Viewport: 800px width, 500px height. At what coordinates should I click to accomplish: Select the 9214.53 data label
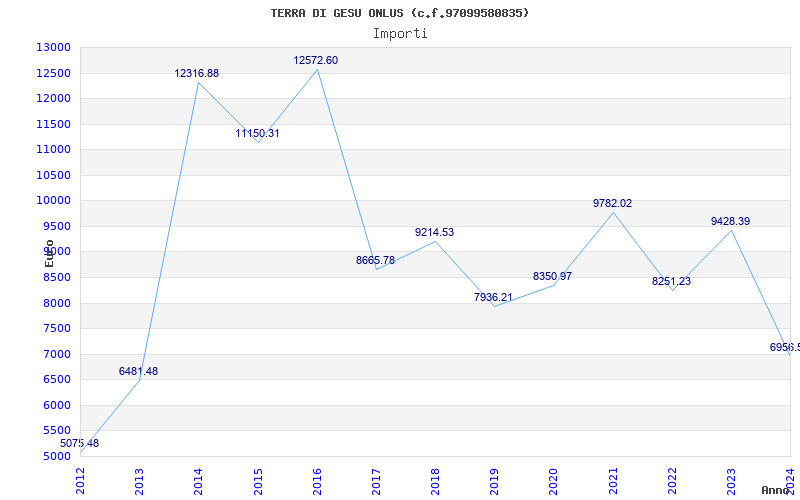[x=434, y=232]
